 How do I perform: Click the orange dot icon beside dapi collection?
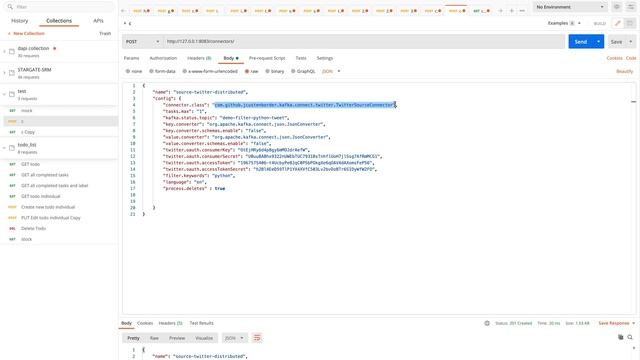click(x=55, y=48)
